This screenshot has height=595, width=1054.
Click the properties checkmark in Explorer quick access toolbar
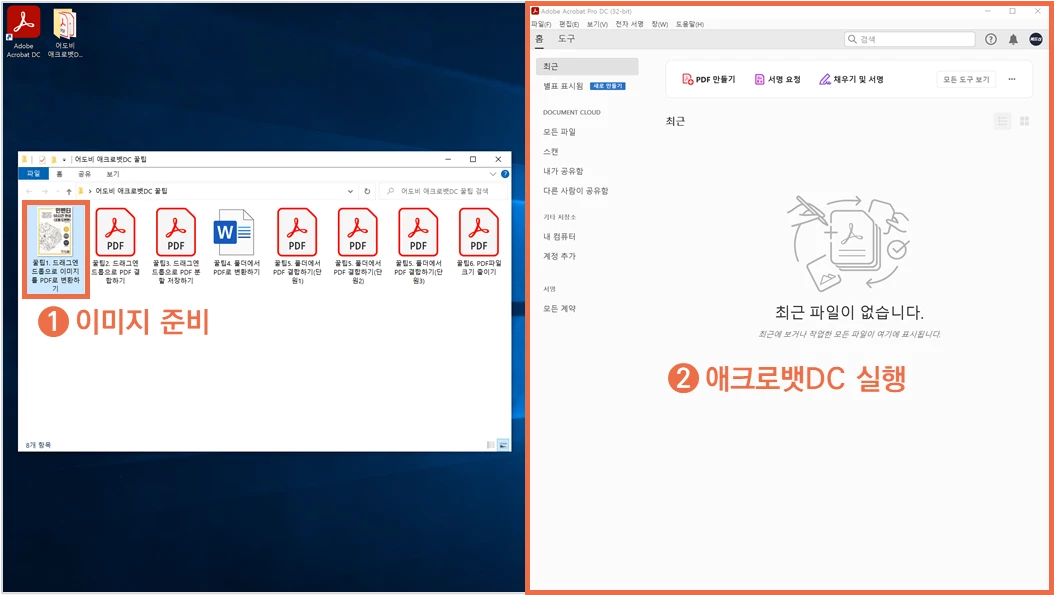click(x=42, y=159)
